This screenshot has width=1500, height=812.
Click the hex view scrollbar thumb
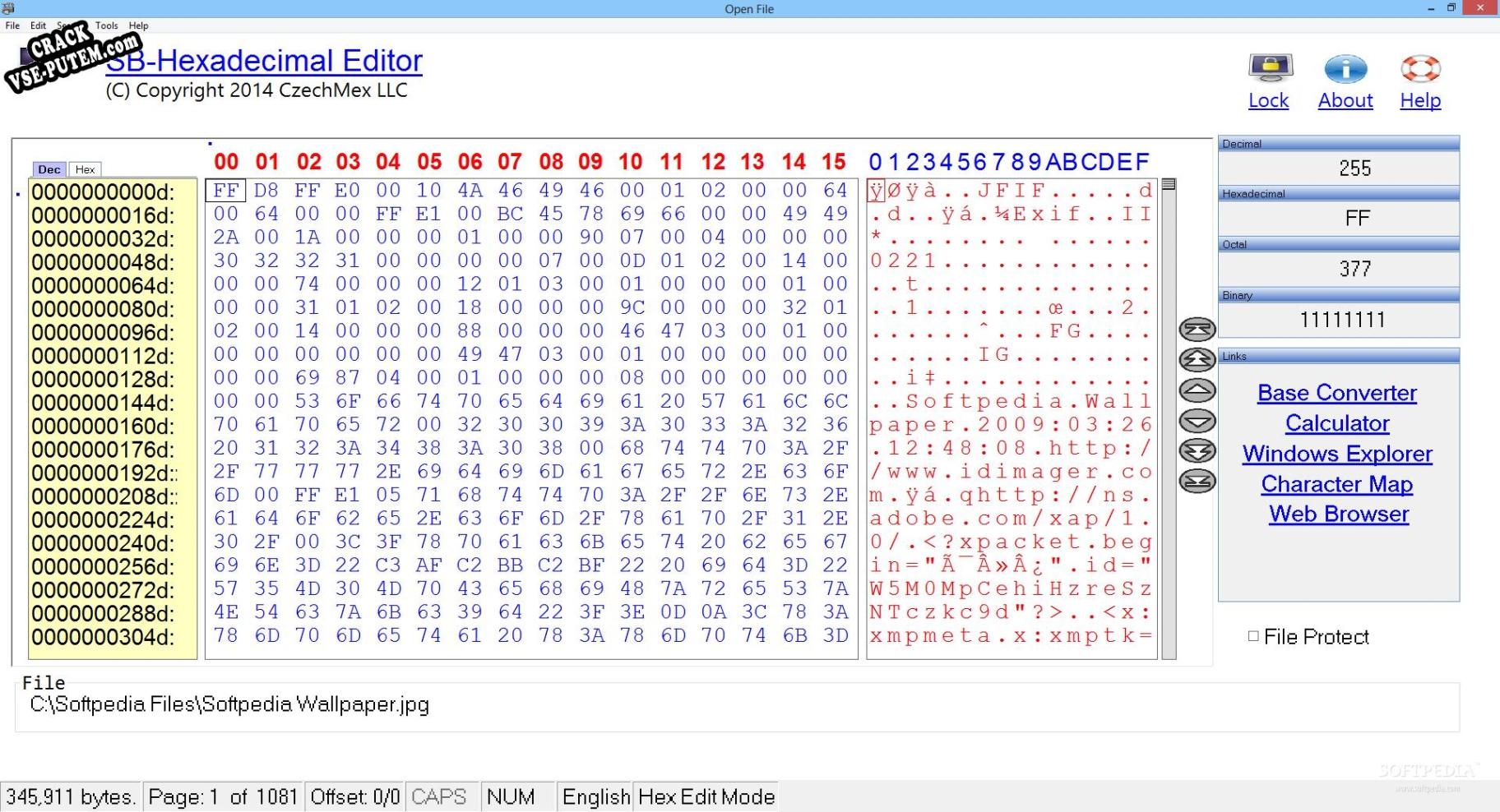click(x=1169, y=185)
